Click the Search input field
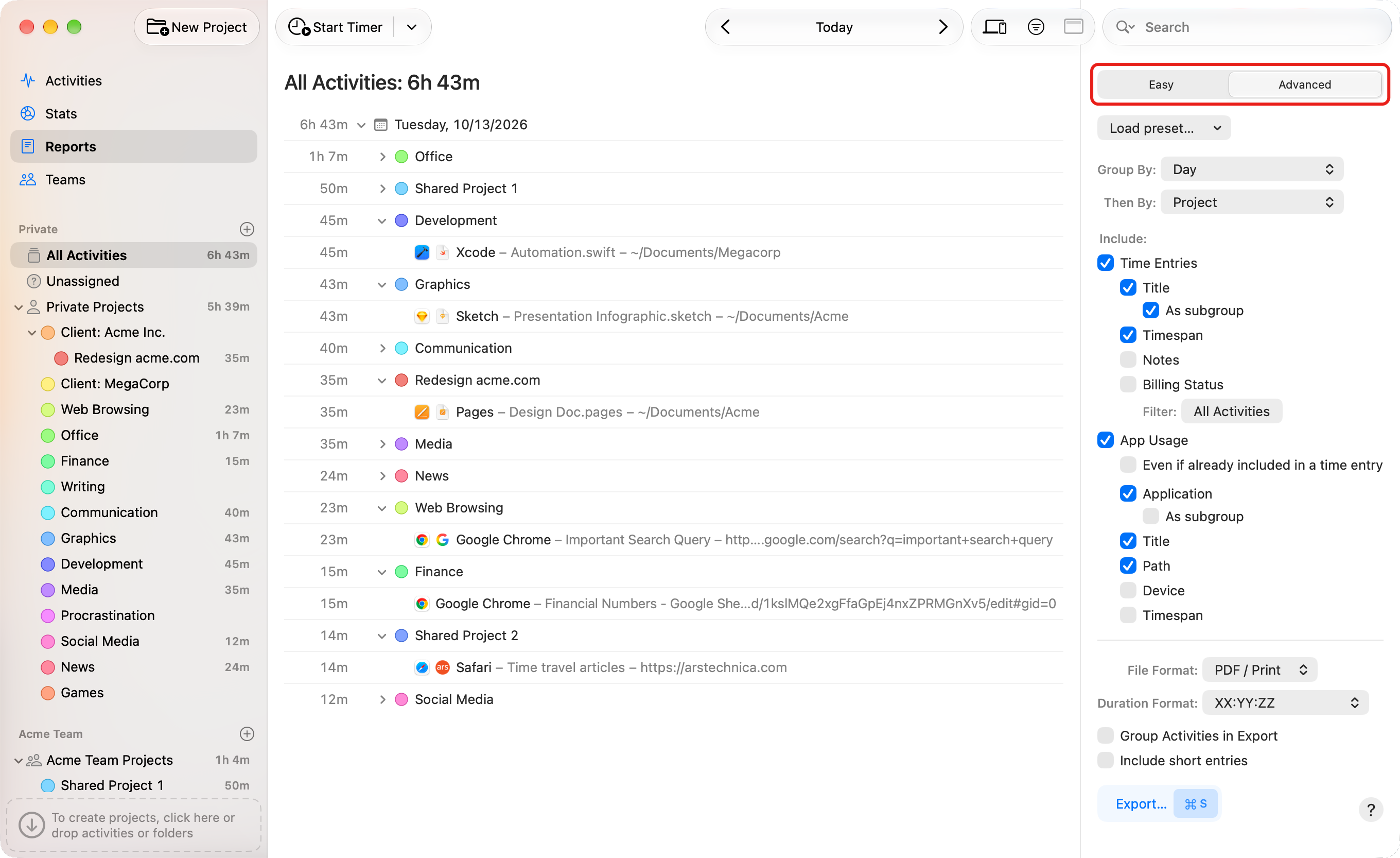Image resolution: width=1400 pixels, height=858 pixels. click(1247, 27)
